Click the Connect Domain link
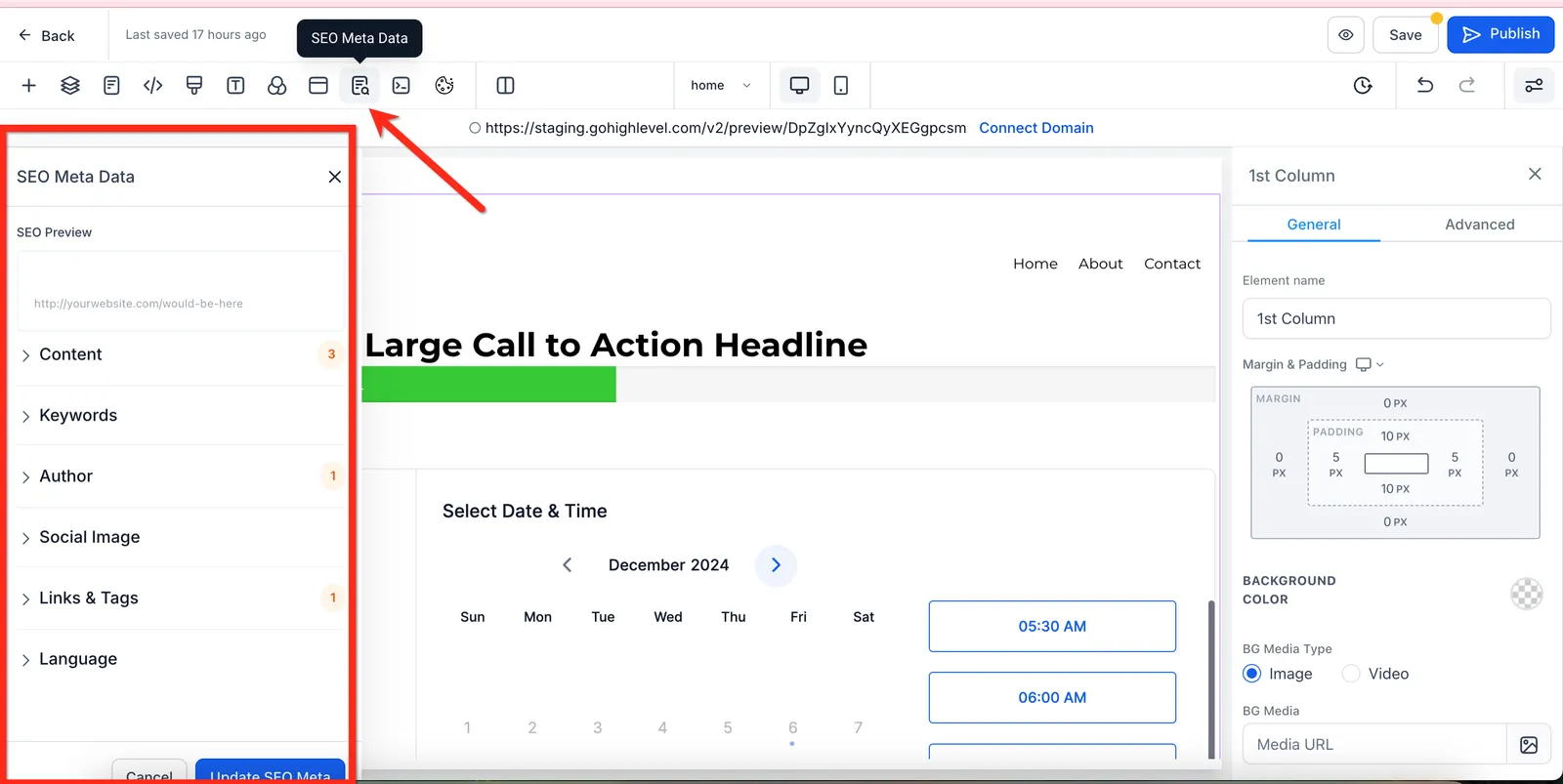This screenshot has height=784, width=1563. [x=1036, y=128]
